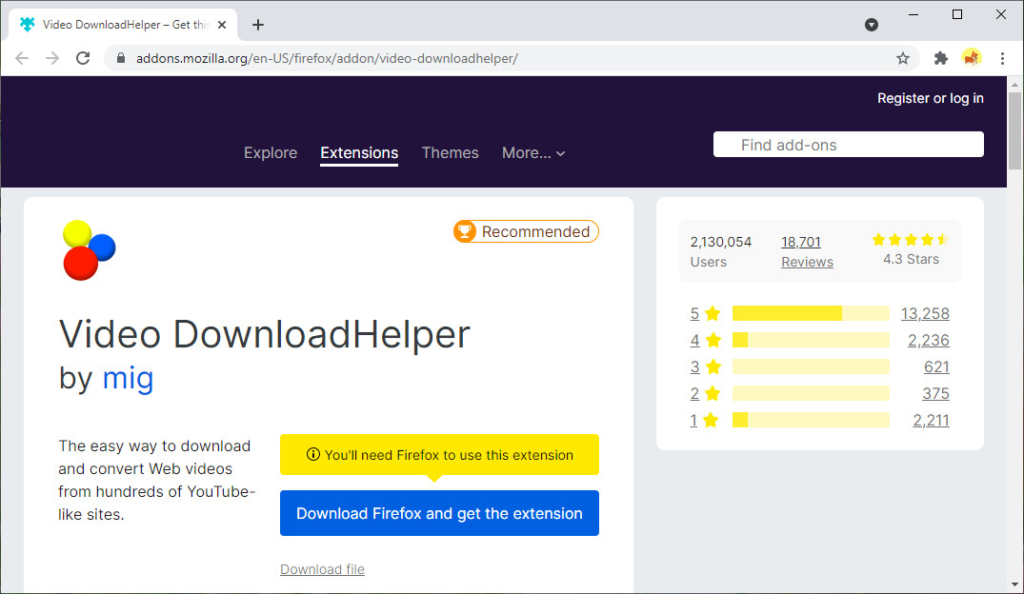Open the 375 two-star reviews count
This screenshot has width=1024, height=594.
pos(936,394)
